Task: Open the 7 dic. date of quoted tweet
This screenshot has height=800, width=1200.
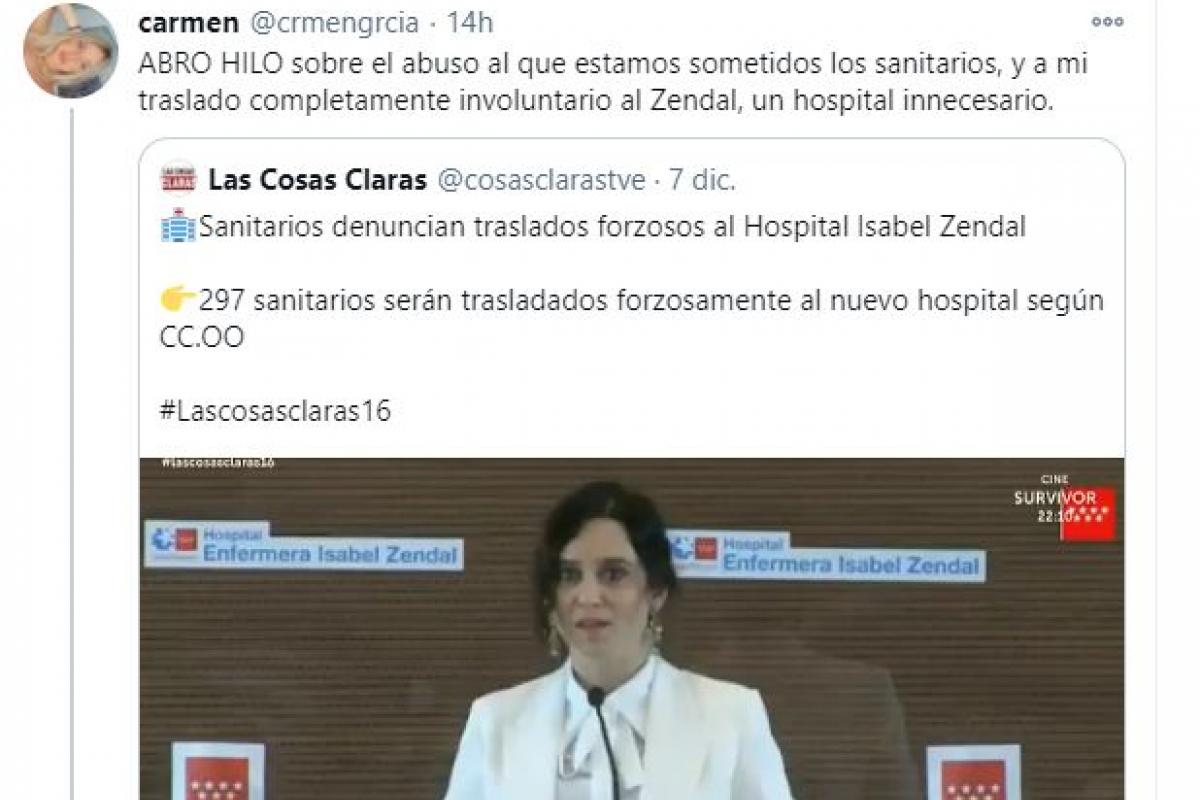Action: [702, 180]
